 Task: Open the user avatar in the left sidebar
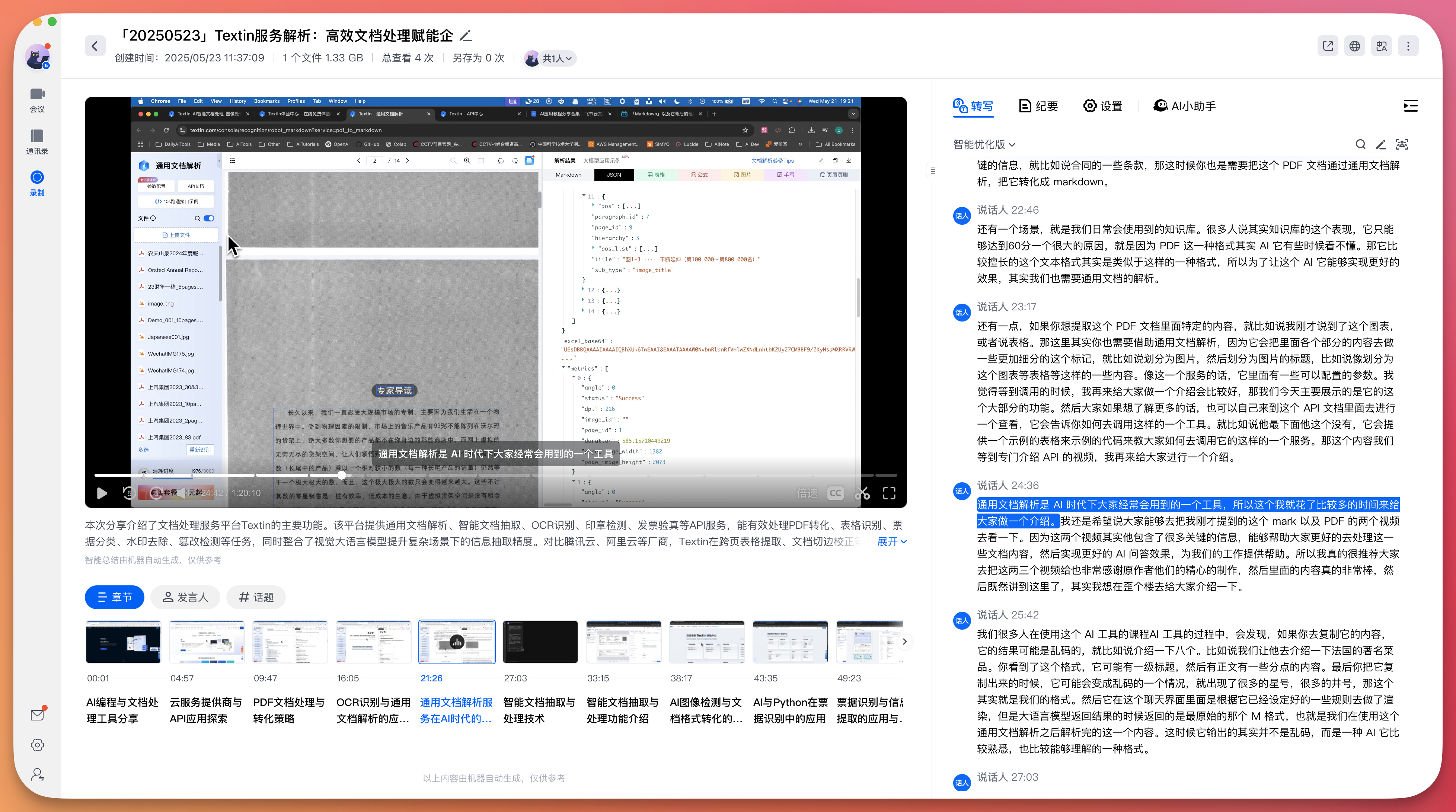pos(37,57)
